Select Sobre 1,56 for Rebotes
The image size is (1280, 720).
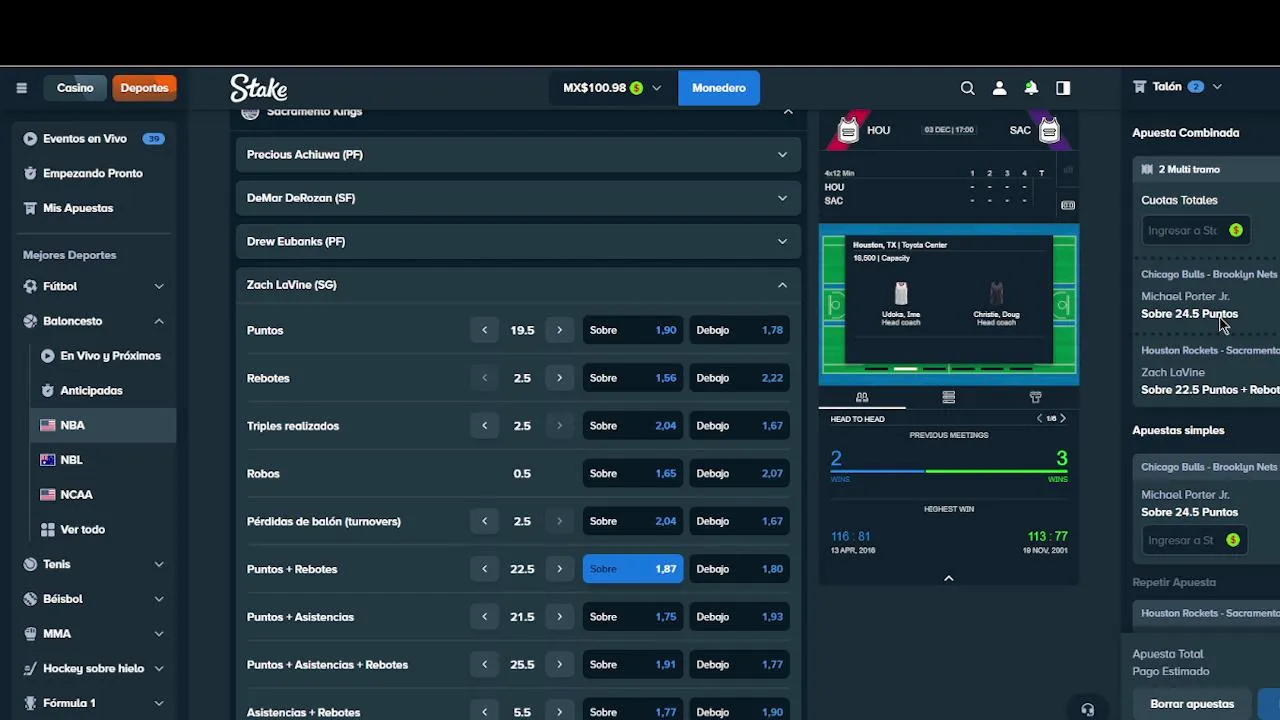(x=633, y=378)
